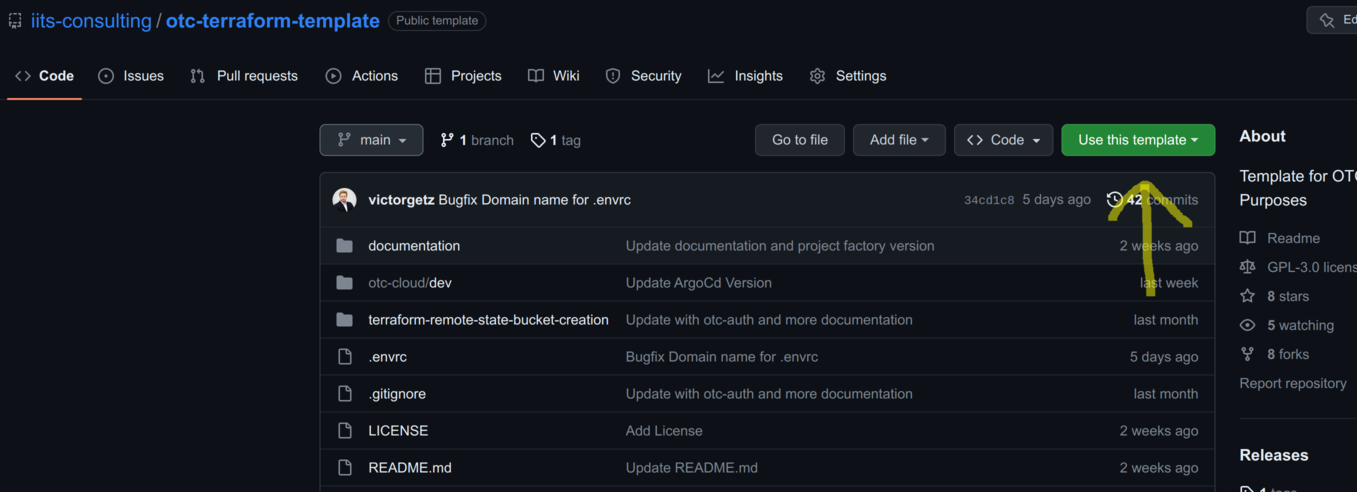This screenshot has height=492, width=1357.
Task: Click the .envrc file icon
Action: click(345, 357)
